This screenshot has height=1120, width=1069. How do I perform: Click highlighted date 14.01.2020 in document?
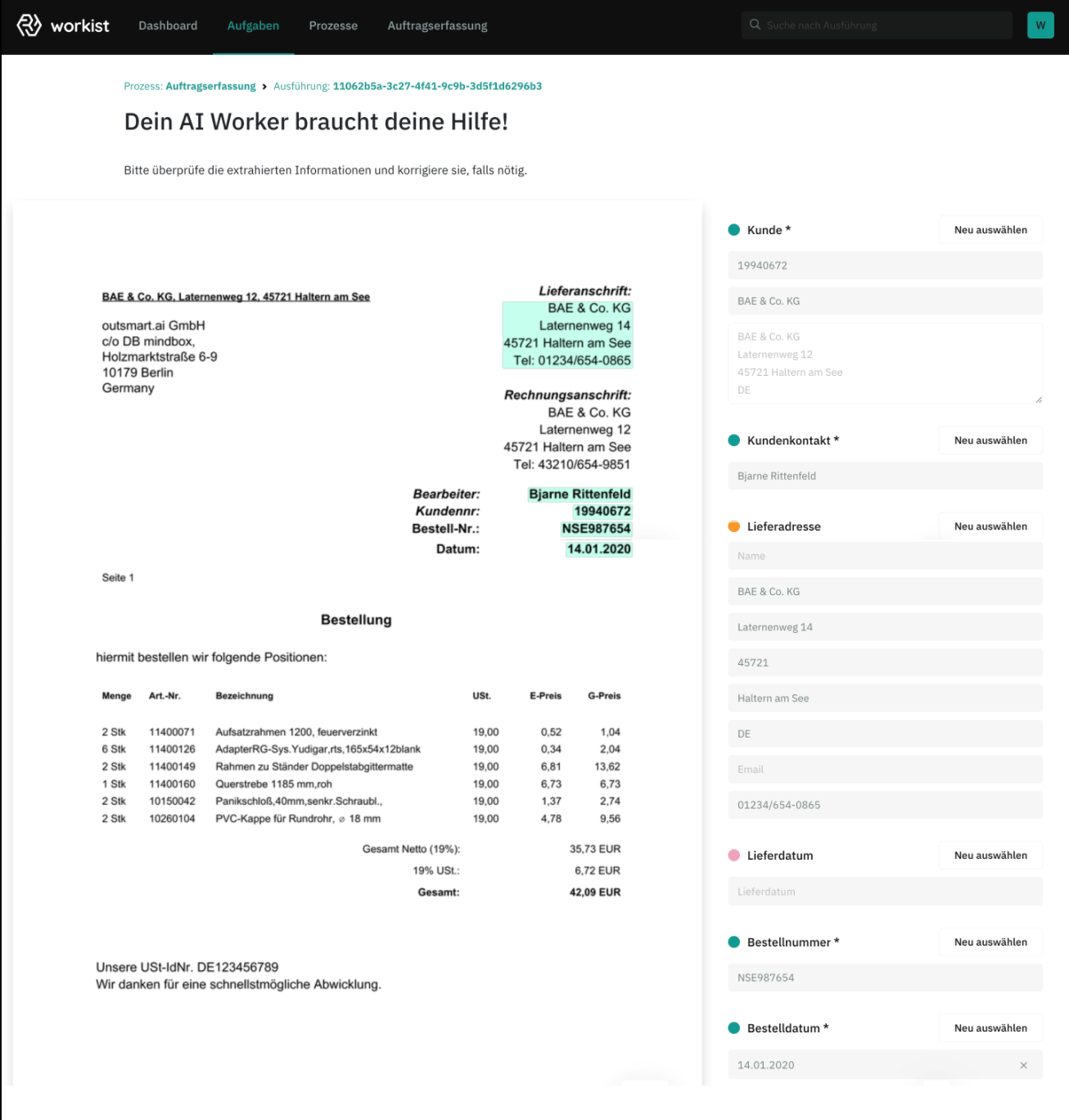coord(599,549)
